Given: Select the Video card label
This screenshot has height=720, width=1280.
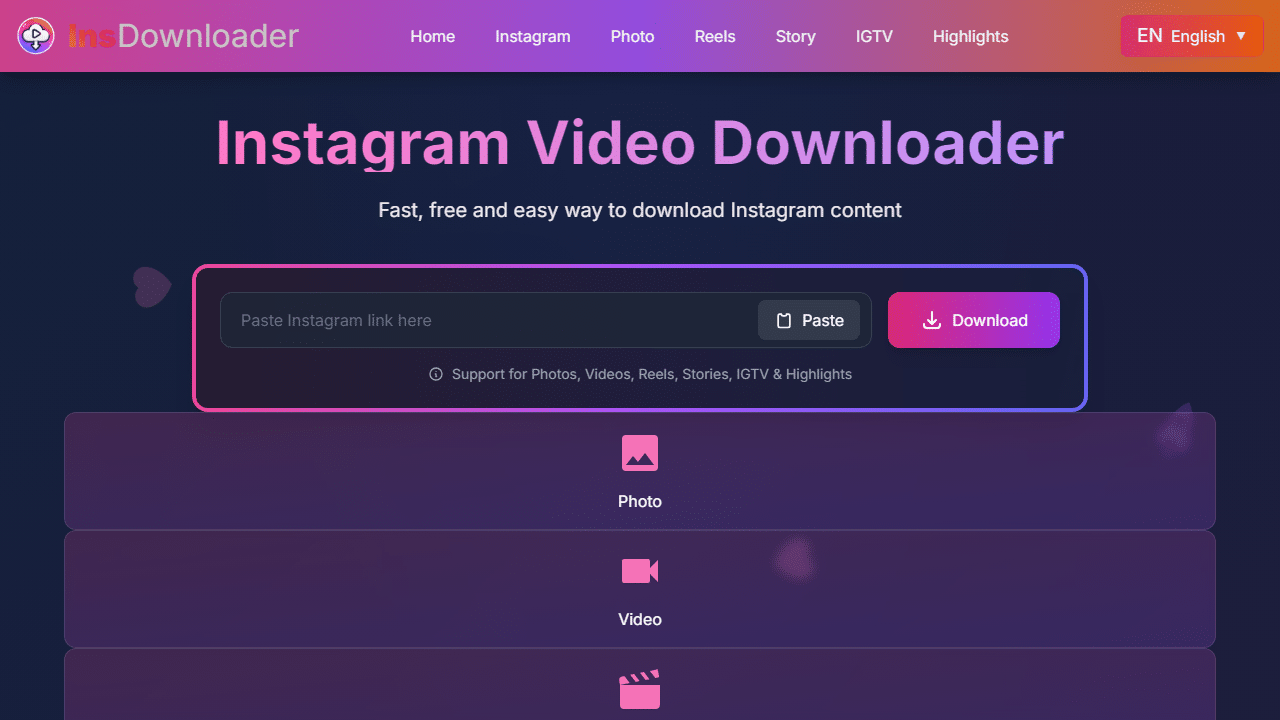Looking at the screenshot, I should coord(640,619).
